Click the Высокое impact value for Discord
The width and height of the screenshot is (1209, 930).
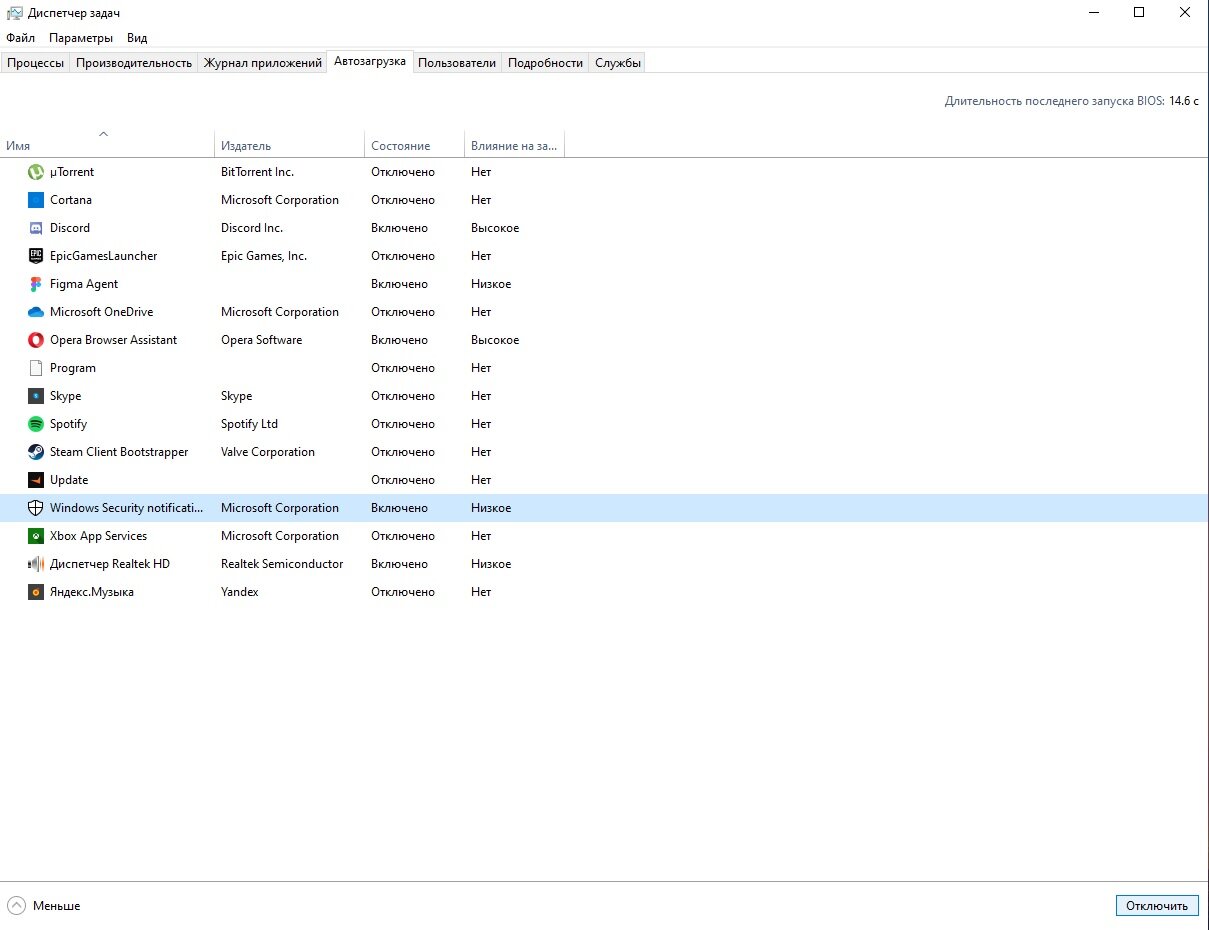[x=495, y=228]
